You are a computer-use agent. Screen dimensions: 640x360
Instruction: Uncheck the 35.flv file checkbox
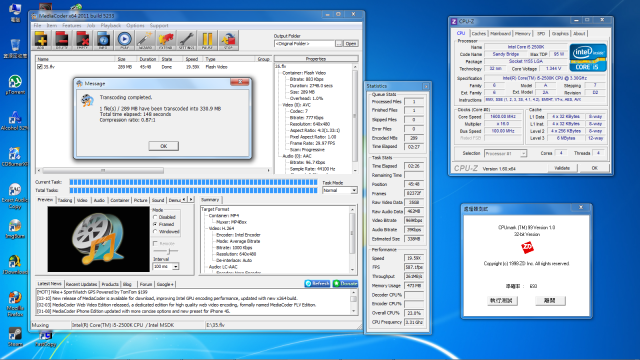coord(40,67)
